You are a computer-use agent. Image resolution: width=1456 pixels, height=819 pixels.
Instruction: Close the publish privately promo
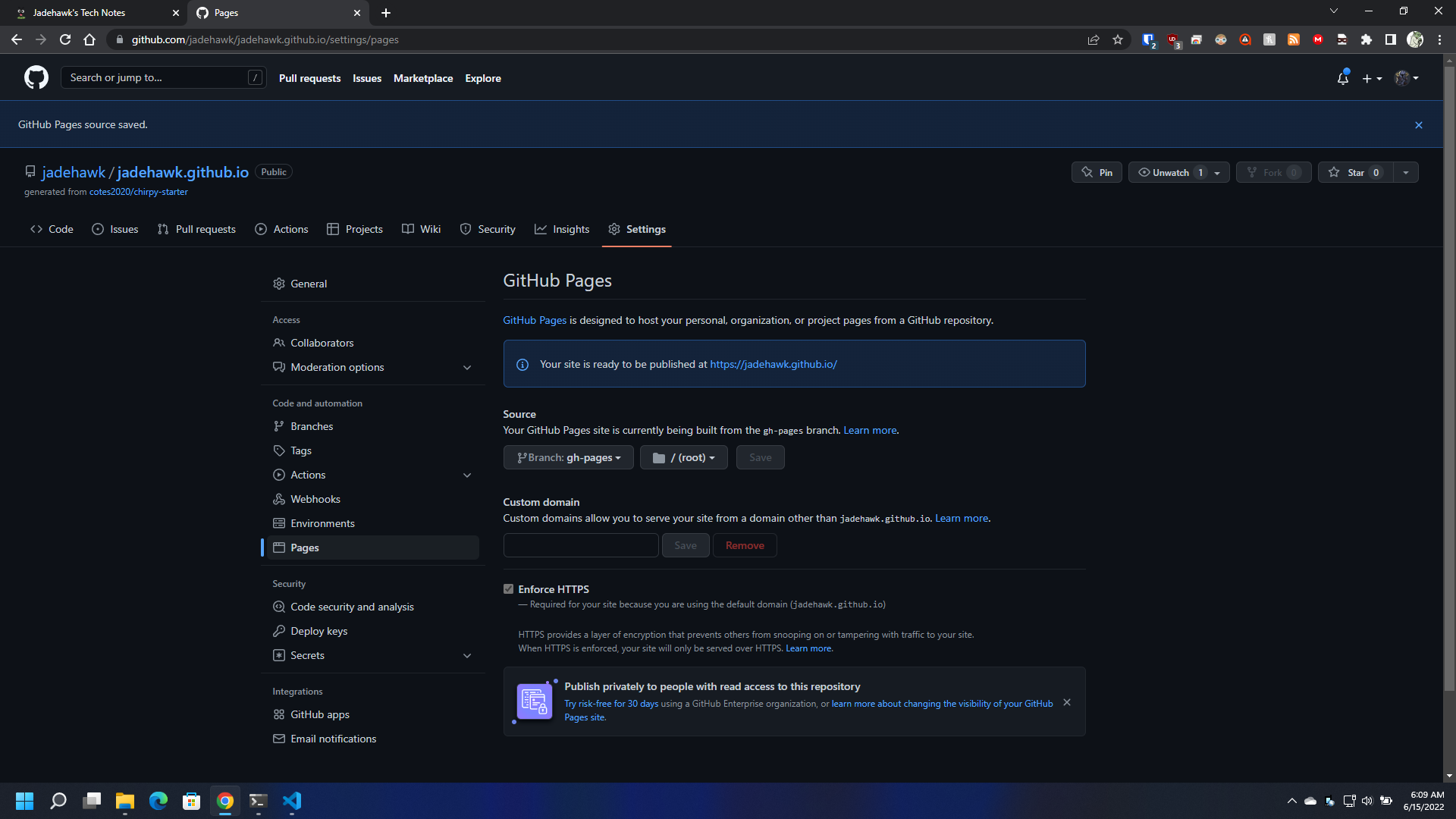1066,702
